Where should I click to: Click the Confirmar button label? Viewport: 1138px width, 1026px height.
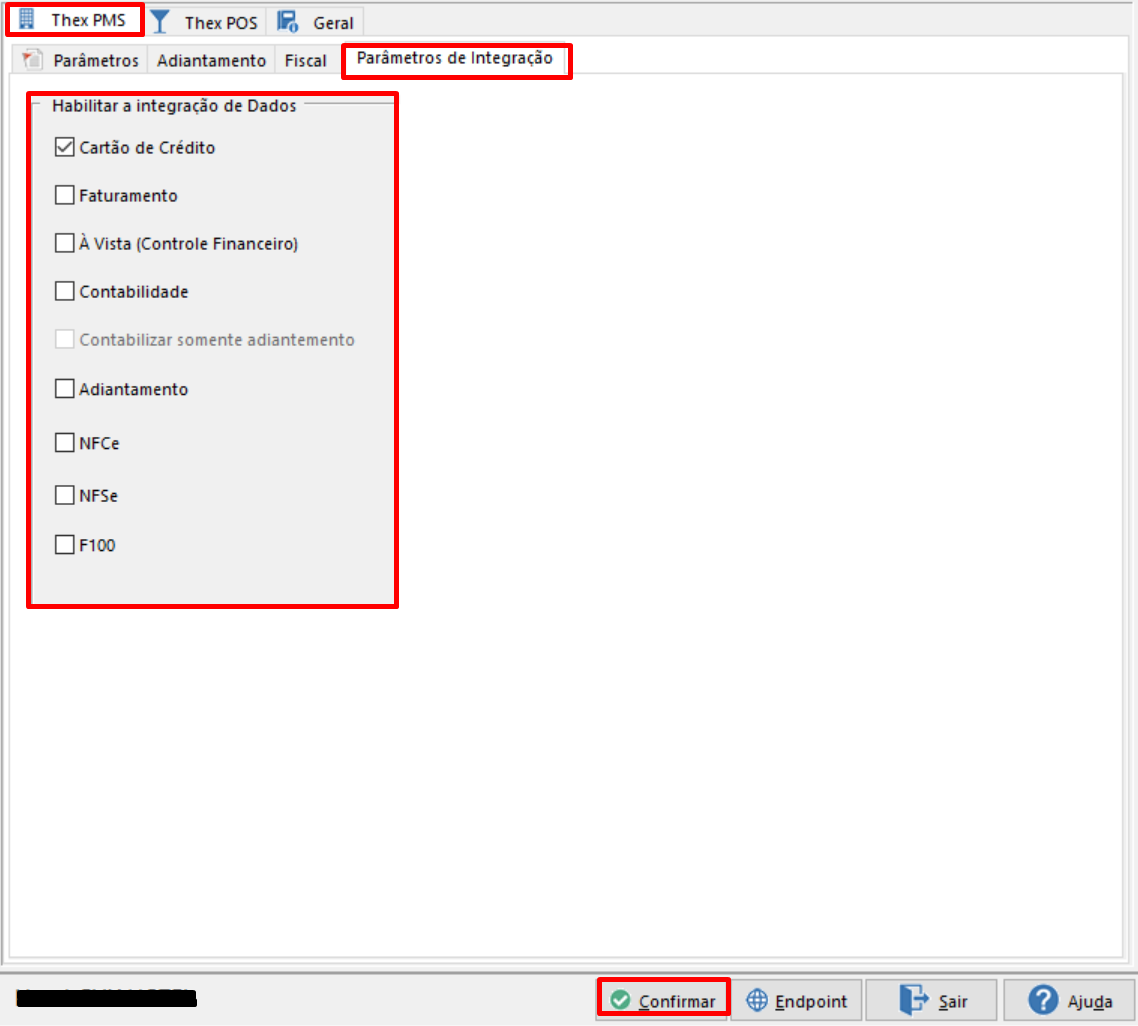coord(676,1001)
